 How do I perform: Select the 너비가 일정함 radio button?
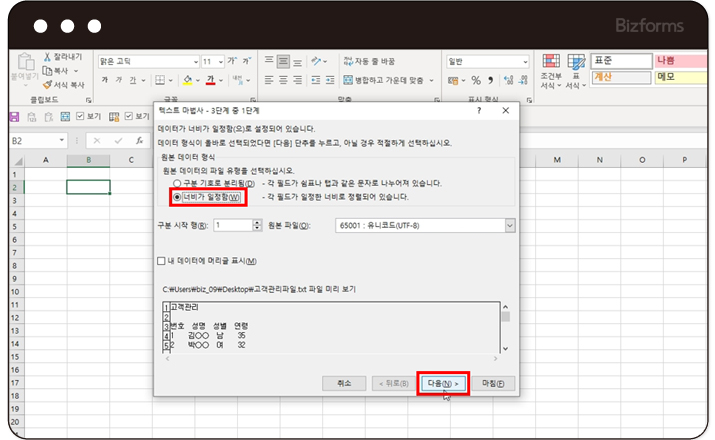click(x=177, y=197)
